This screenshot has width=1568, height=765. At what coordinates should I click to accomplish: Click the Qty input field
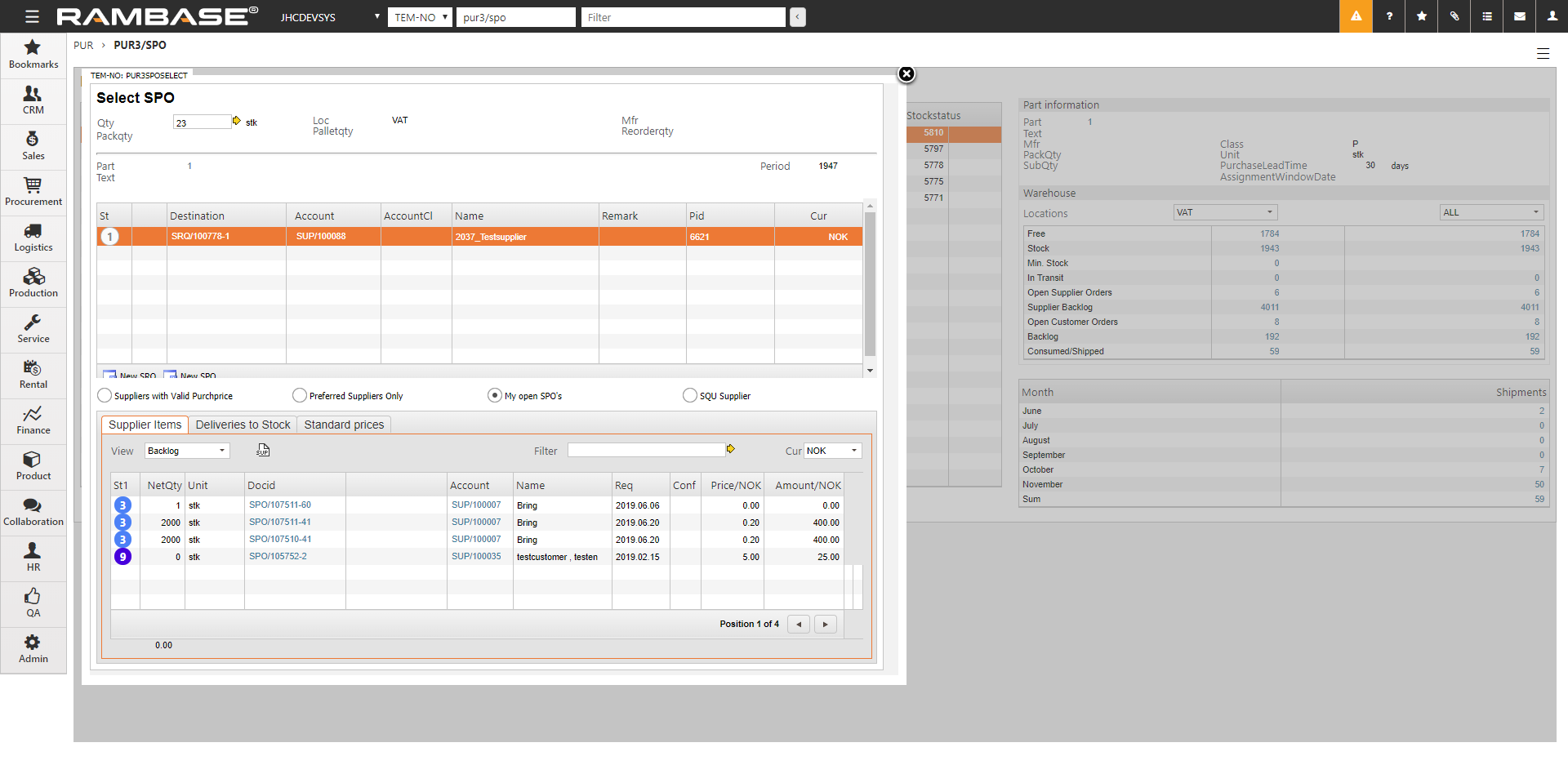(202, 122)
